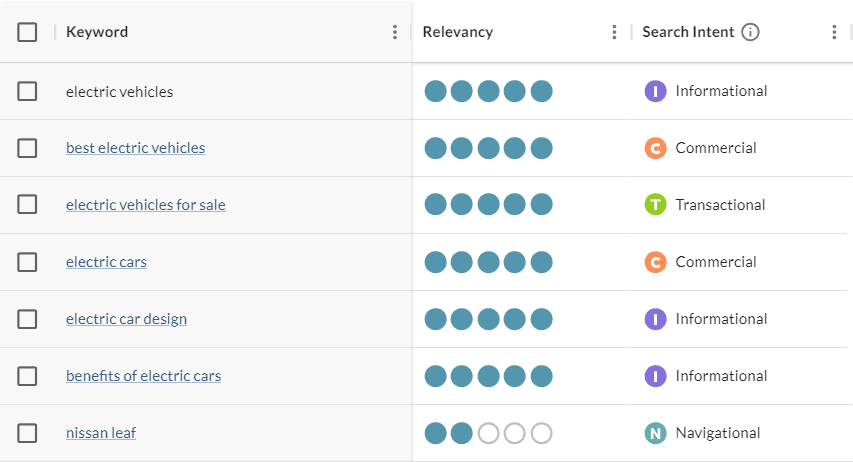Click the Transactional intent badge icon
853x462 pixels.
[x=655, y=205]
